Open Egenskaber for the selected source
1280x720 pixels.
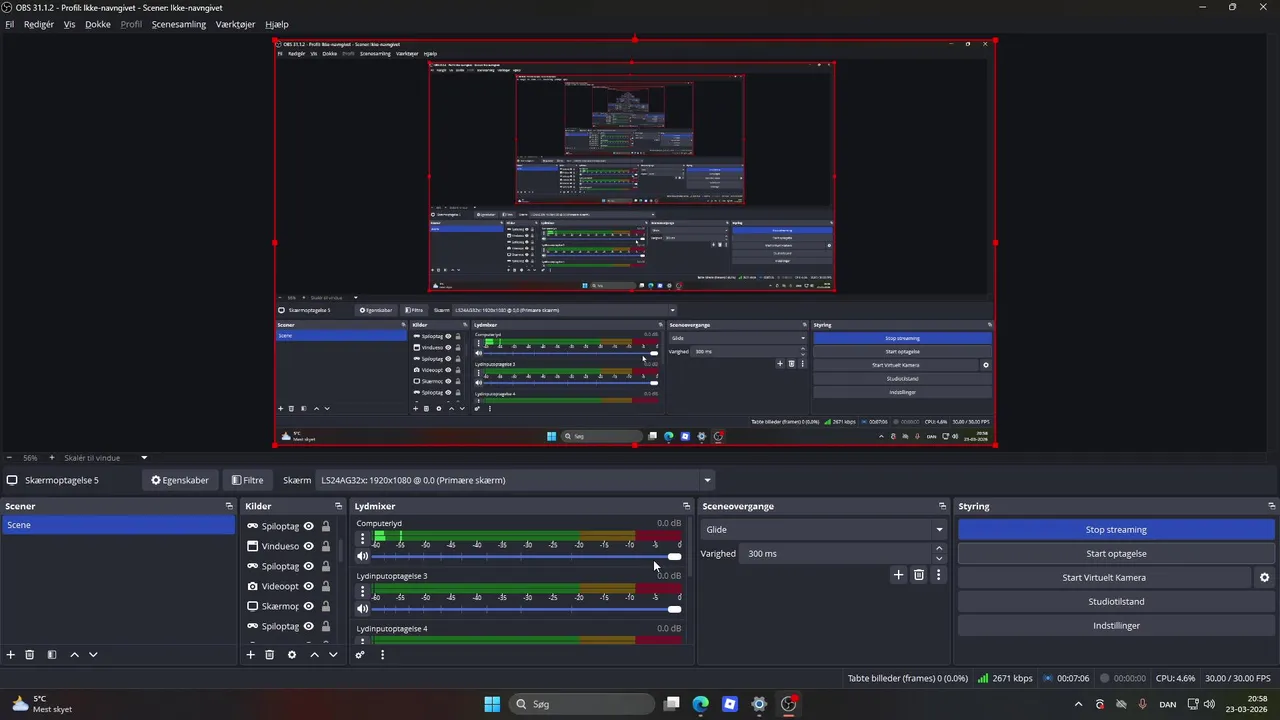[x=180, y=480]
